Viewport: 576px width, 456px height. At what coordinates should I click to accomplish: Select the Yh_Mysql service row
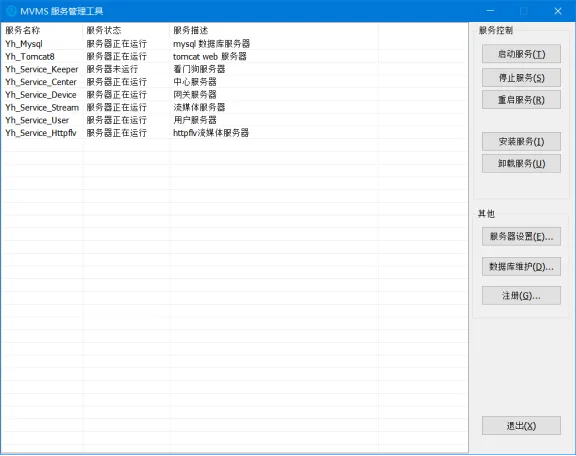tap(234, 44)
